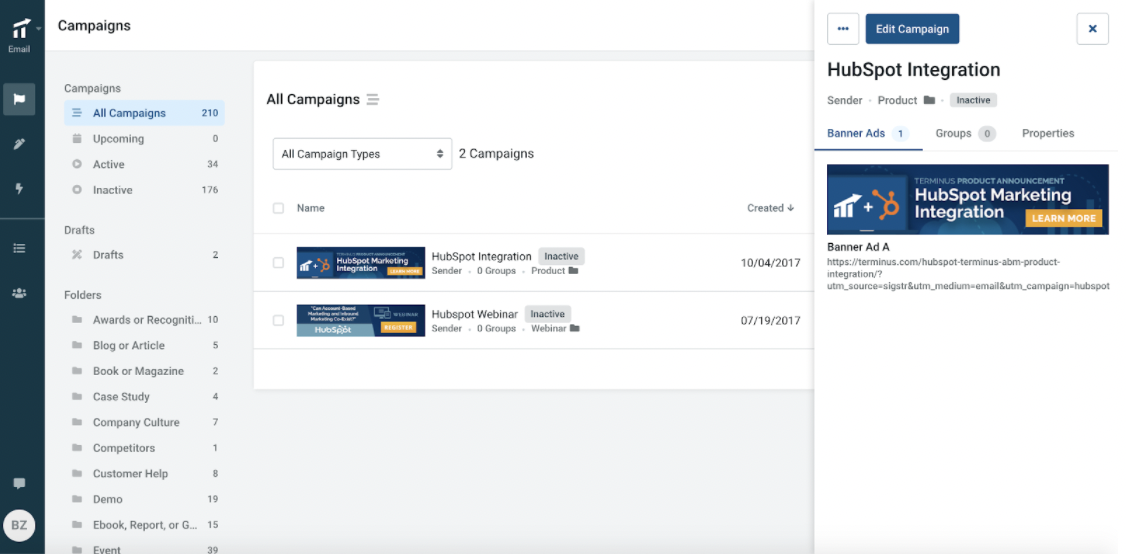Viewport: 1126px width, 554px height.
Task: Click the large Banner Ad A image
Action: click(967, 199)
